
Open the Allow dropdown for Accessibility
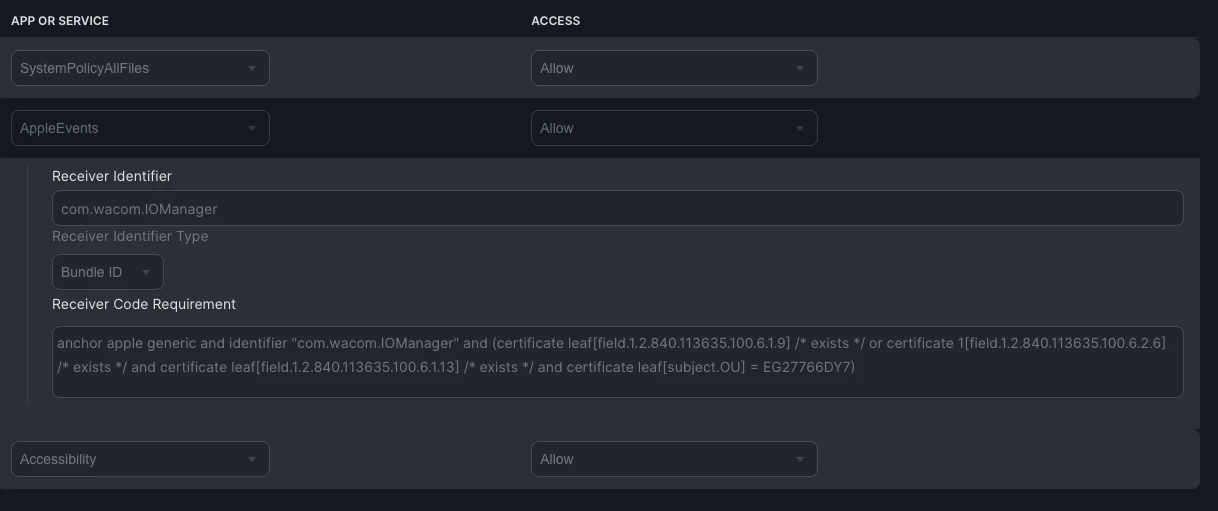pos(674,459)
